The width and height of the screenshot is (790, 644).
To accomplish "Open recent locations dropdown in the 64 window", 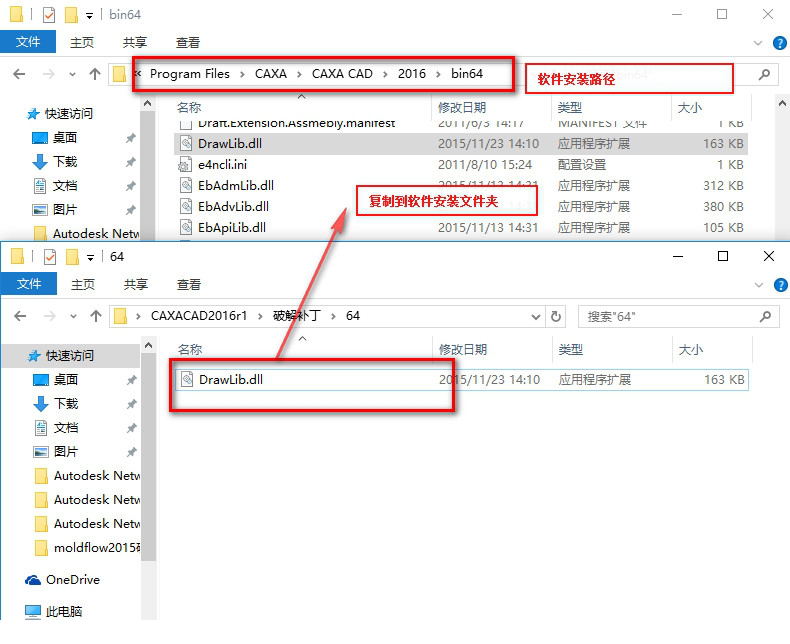I will 74,316.
